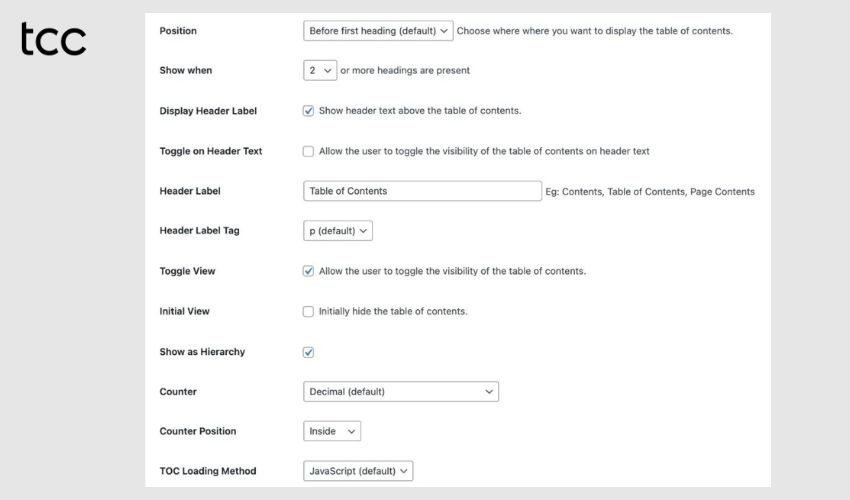
Task: Expand the Counter Position dropdown
Action: [x=332, y=431]
